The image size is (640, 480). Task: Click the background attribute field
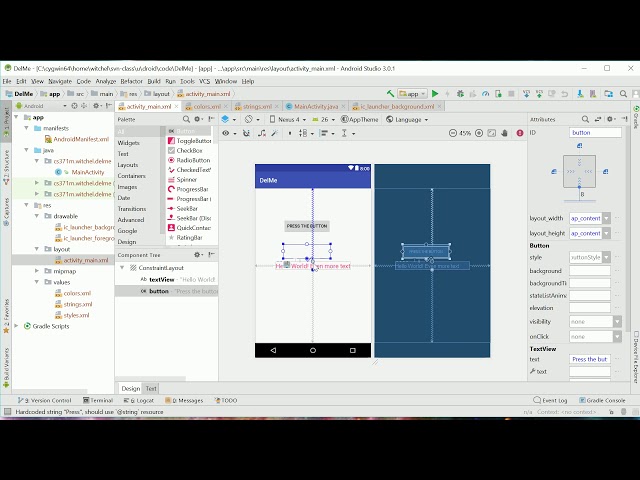(x=590, y=271)
